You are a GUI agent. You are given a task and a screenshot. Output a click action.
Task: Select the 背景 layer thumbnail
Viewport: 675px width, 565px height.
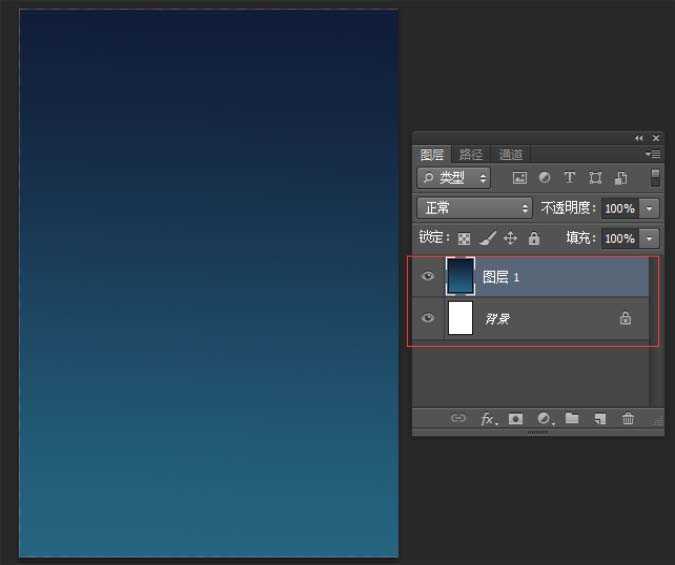click(x=460, y=319)
